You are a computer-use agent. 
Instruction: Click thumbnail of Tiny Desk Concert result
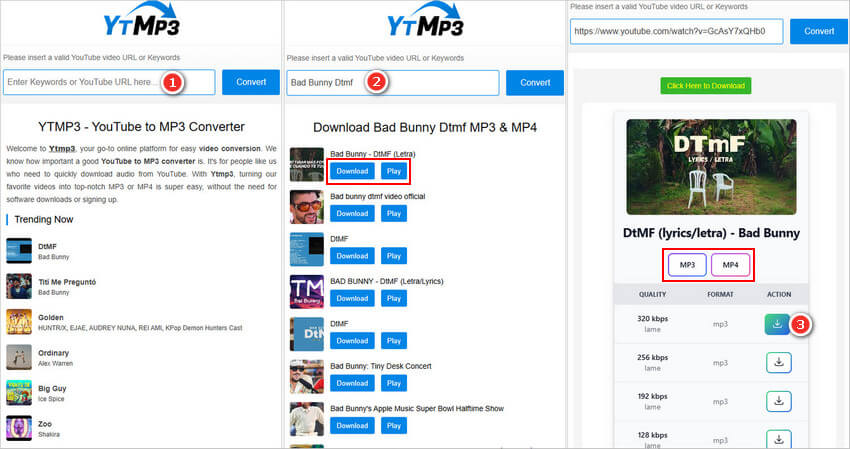pyautogui.click(x=307, y=376)
